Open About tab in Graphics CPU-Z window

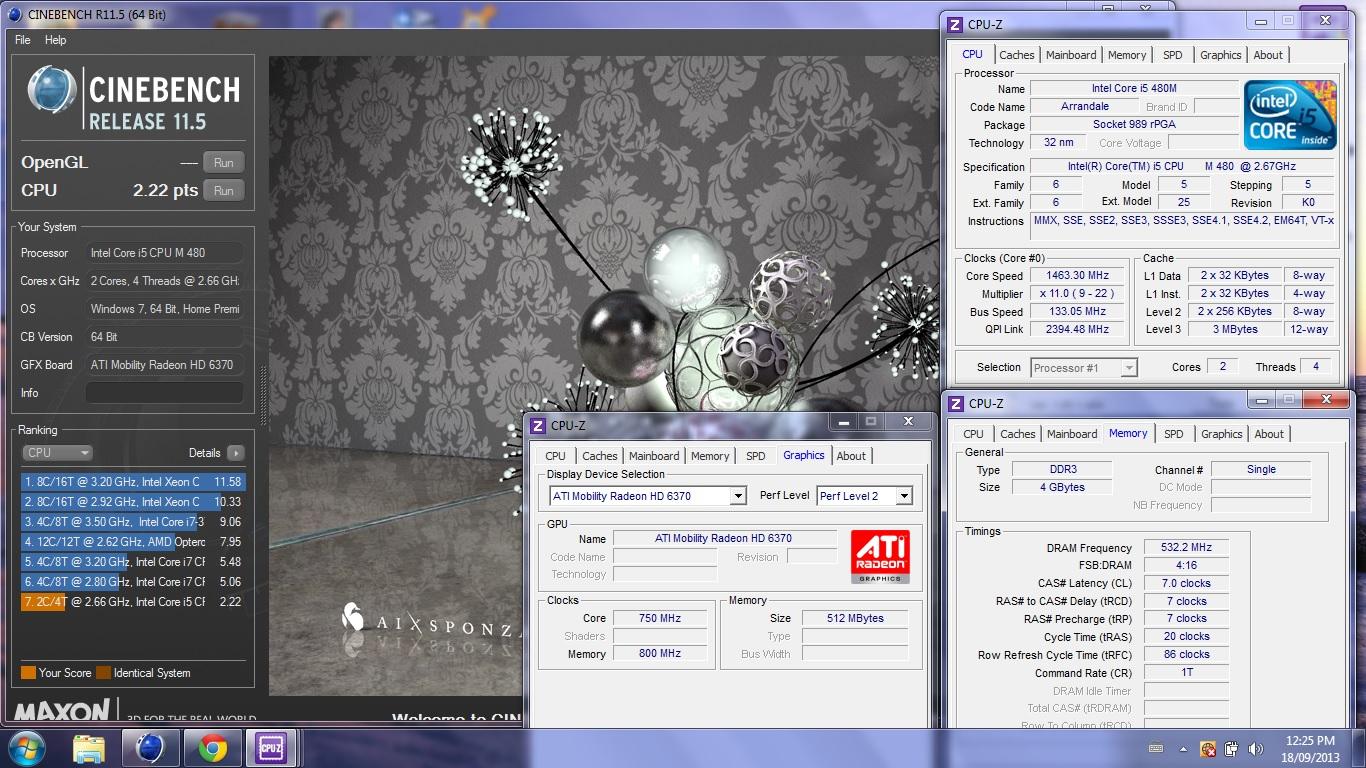[x=851, y=456]
